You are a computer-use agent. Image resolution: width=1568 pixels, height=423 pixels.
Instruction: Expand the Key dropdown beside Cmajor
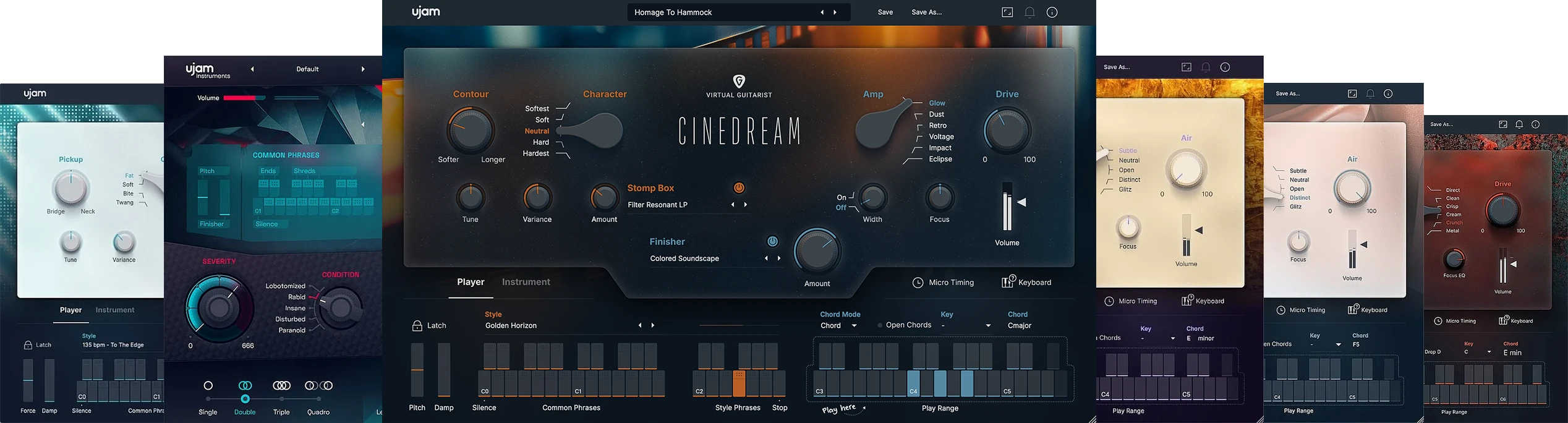[x=987, y=326]
